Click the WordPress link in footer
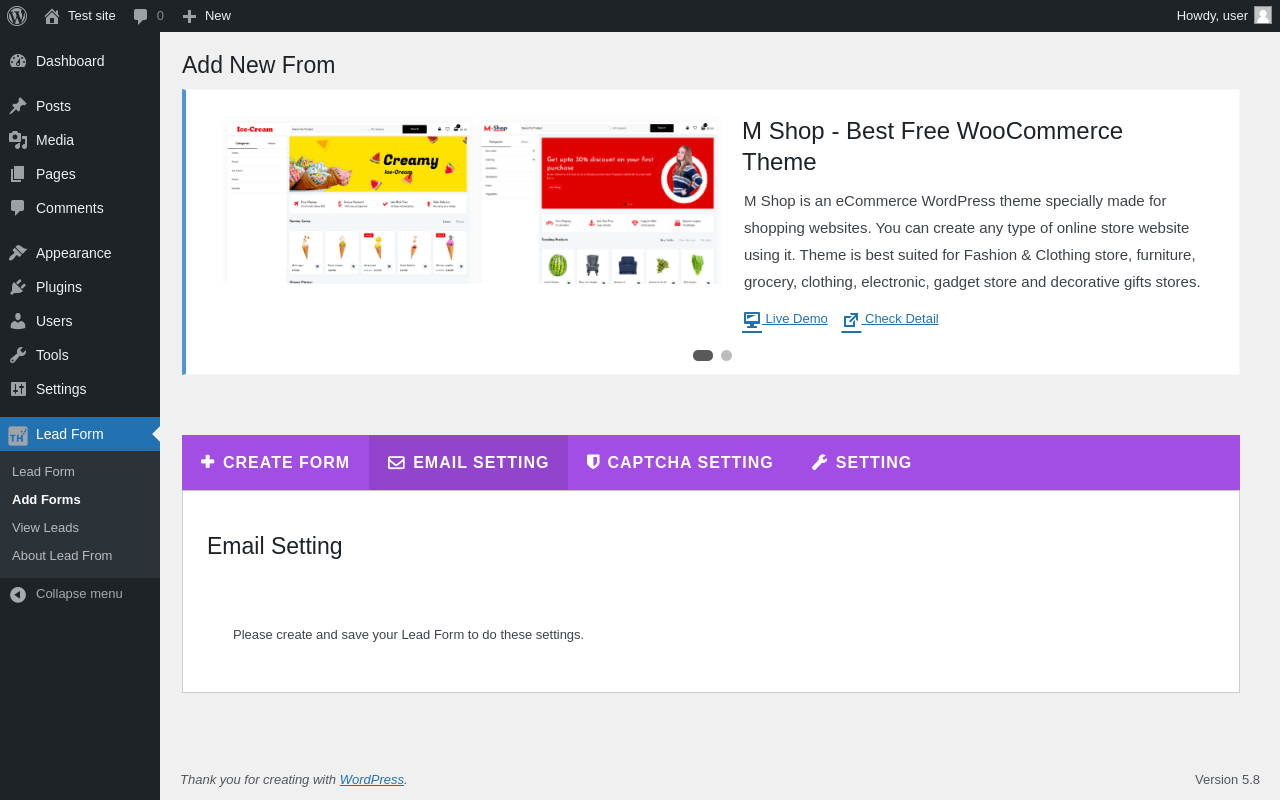Image resolution: width=1280 pixels, height=800 pixels. pos(372,779)
